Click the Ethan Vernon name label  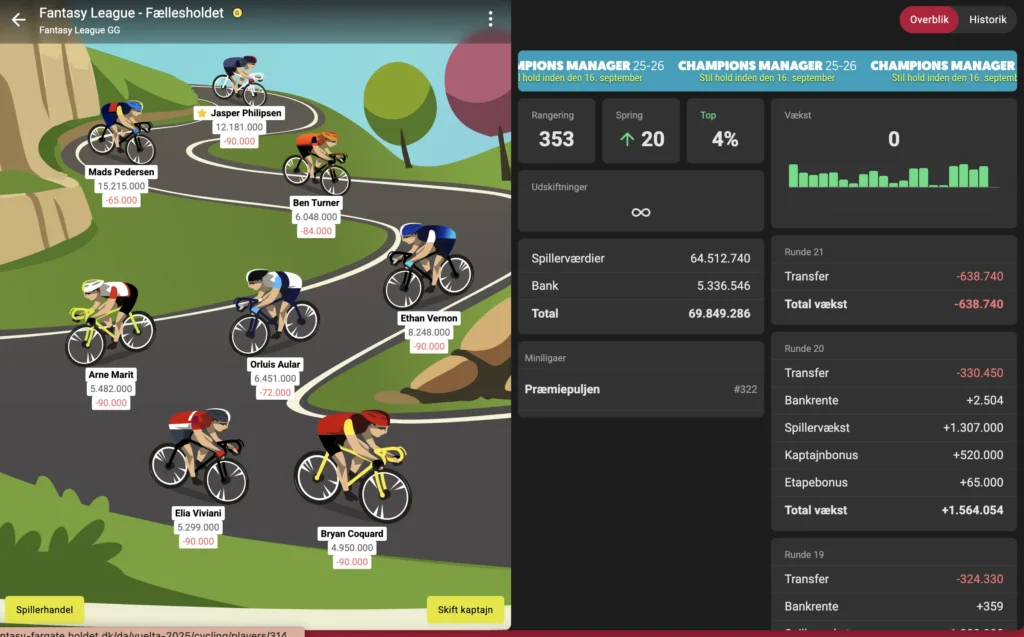(428, 318)
